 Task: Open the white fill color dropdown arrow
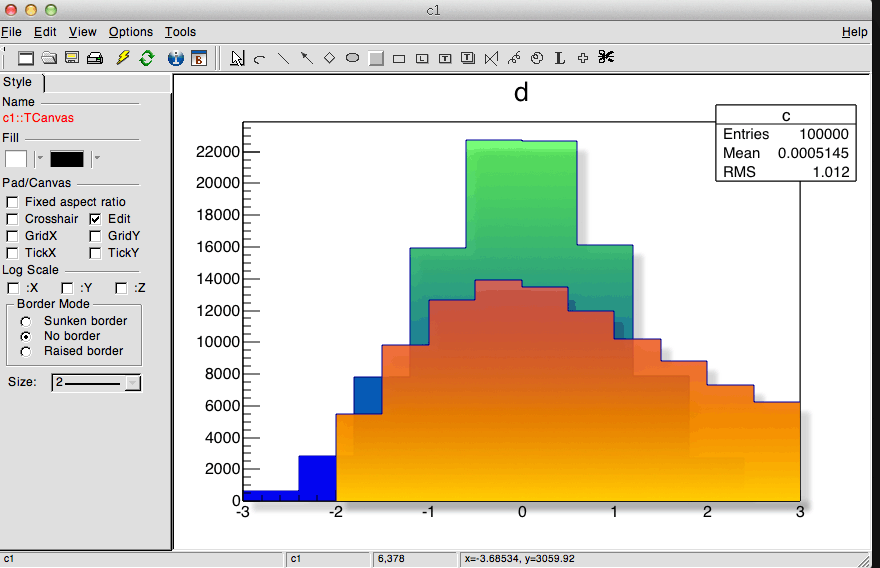click(40, 158)
